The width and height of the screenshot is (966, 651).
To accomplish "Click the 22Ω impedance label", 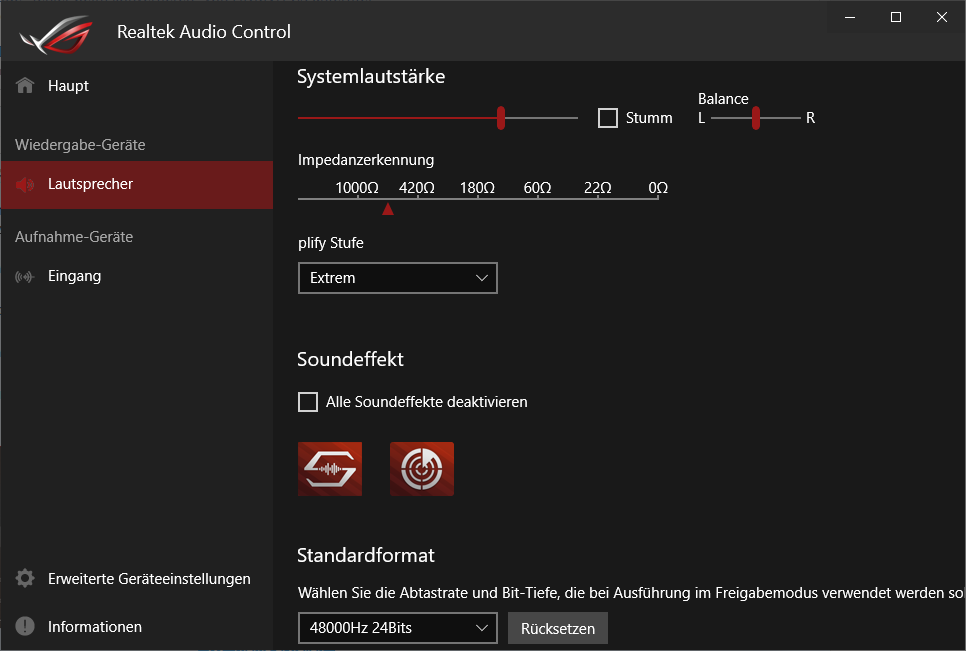I will tap(598, 188).
